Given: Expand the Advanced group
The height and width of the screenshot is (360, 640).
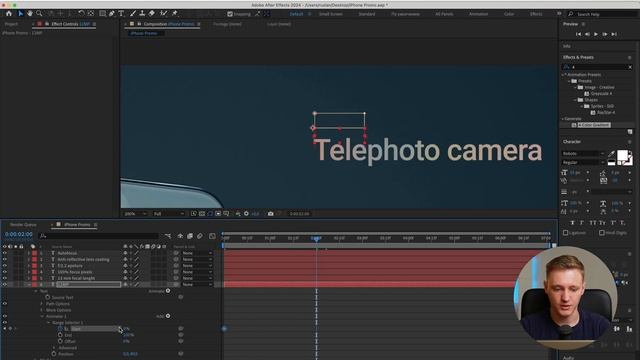Looking at the screenshot, I should click(55, 347).
